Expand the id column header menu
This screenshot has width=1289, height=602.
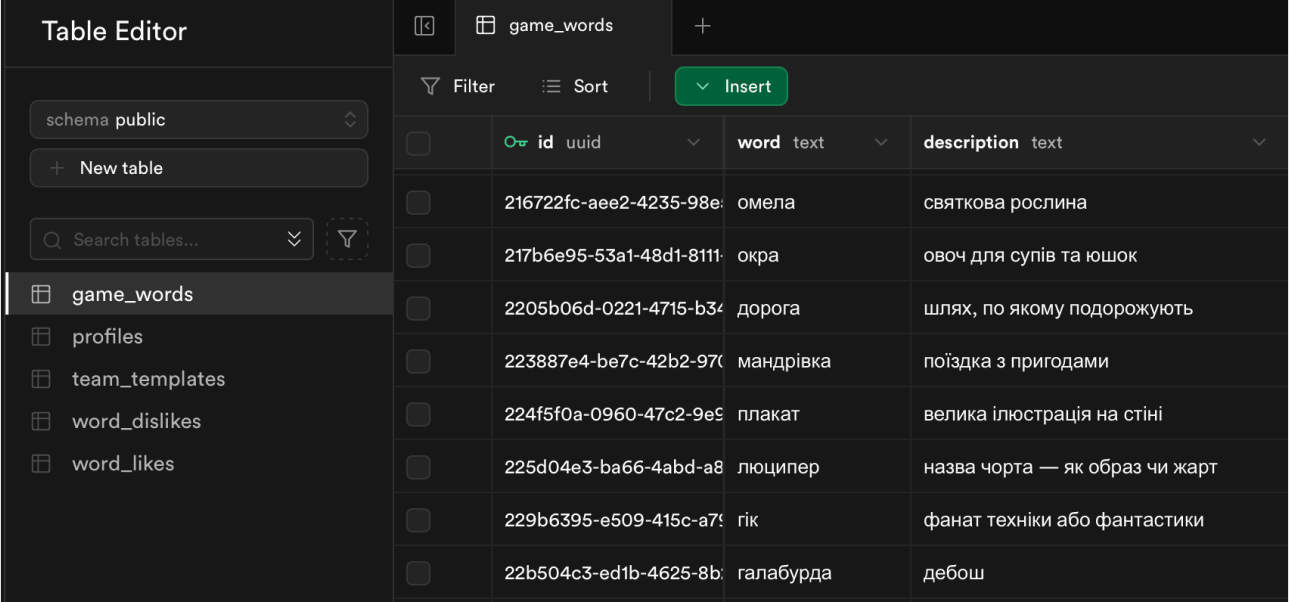click(694, 143)
